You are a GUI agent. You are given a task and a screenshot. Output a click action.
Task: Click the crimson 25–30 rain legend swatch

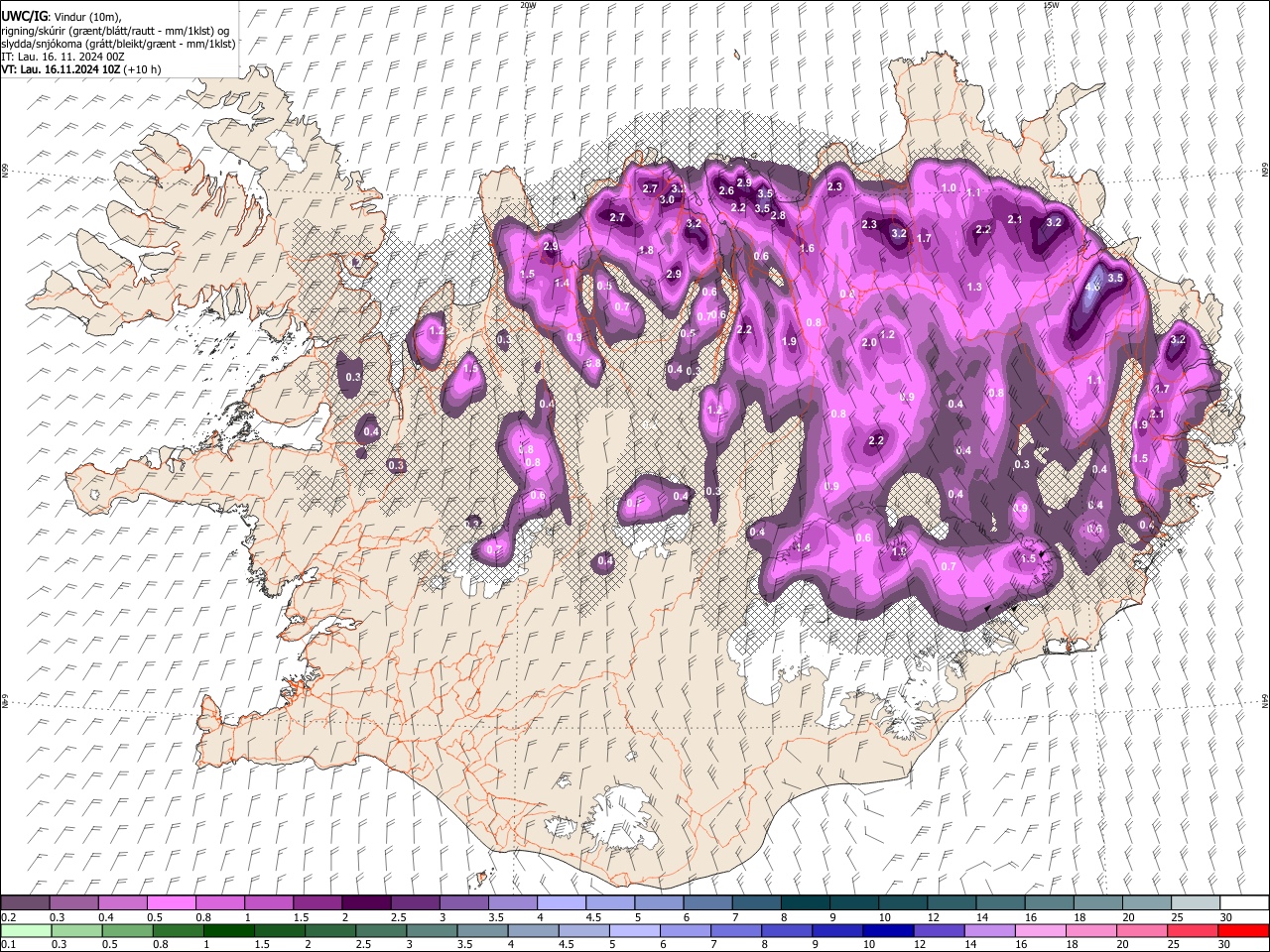tap(1193, 930)
